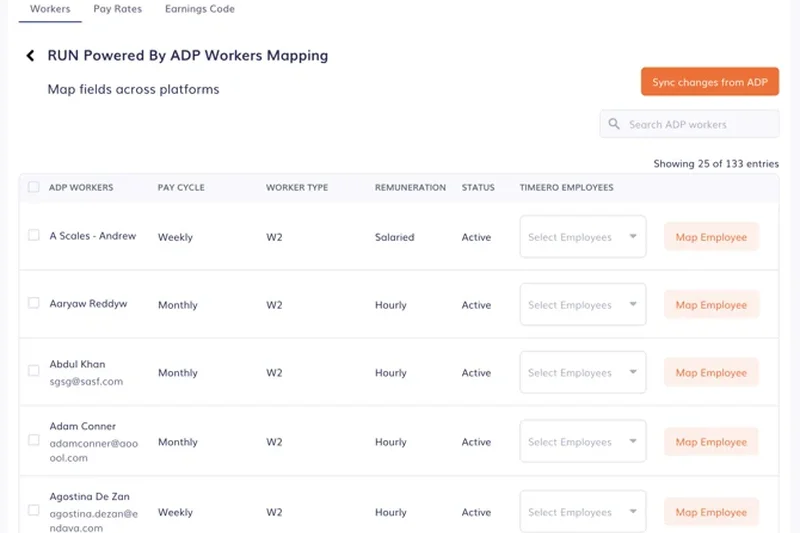Screen dimensions: 800x533
Task: Click the PAY CYCLE column header
Action: coord(181,187)
